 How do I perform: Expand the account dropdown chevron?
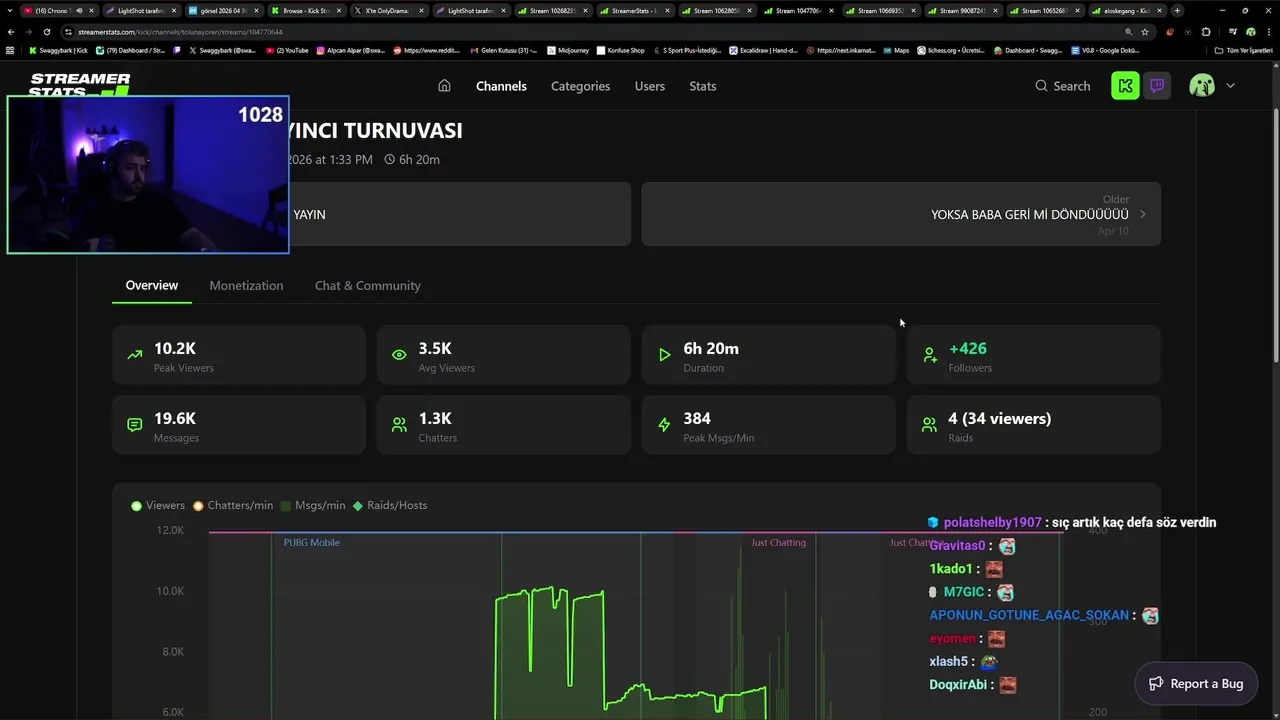pyautogui.click(x=1230, y=86)
